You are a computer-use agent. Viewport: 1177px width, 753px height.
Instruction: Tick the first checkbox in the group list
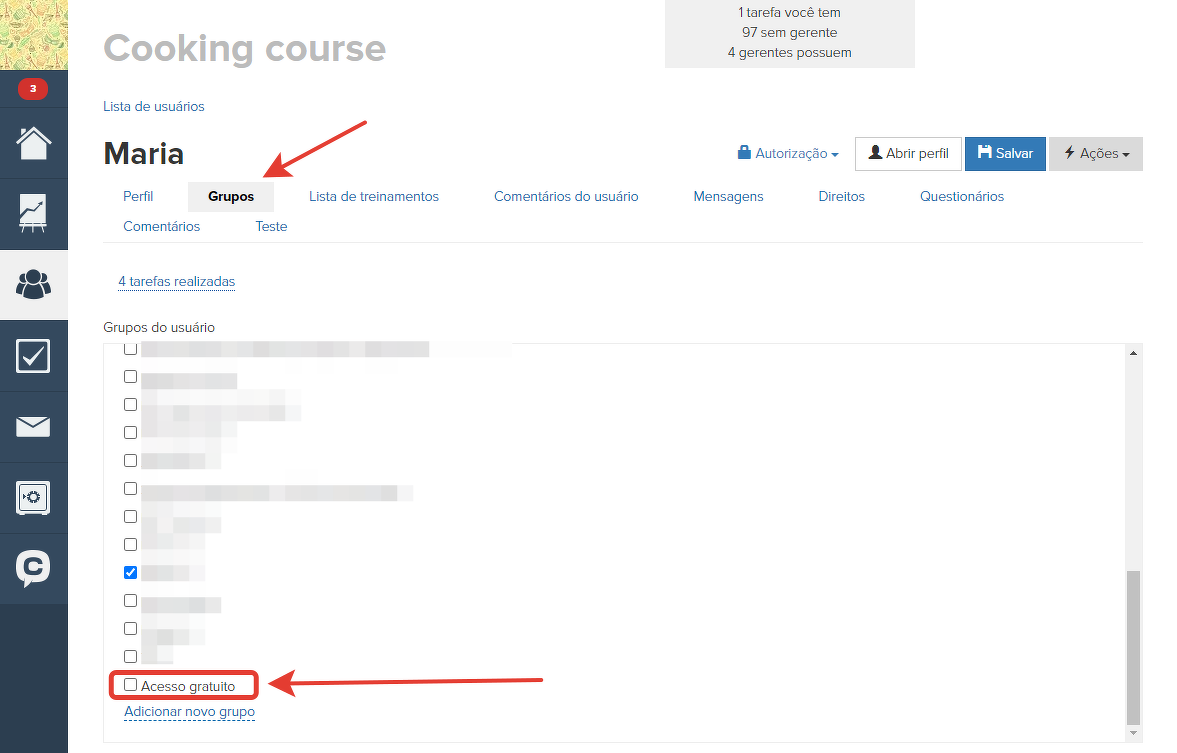130,349
